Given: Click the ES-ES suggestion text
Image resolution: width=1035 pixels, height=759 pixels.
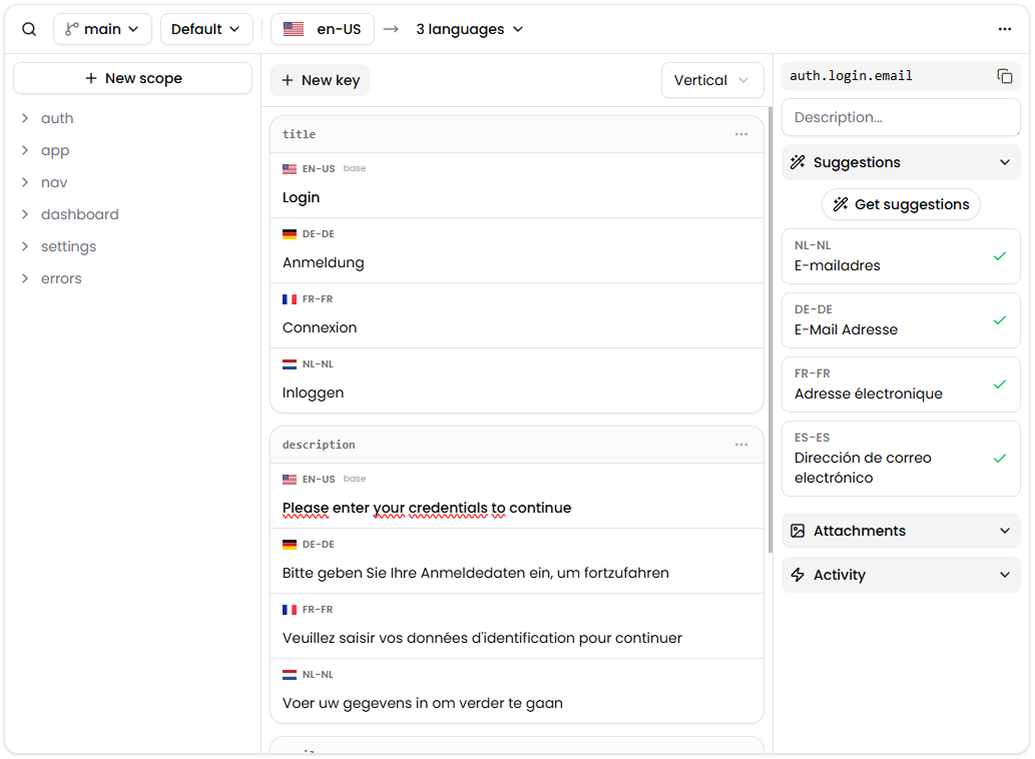Looking at the screenshot, I should tap(863, 468).
